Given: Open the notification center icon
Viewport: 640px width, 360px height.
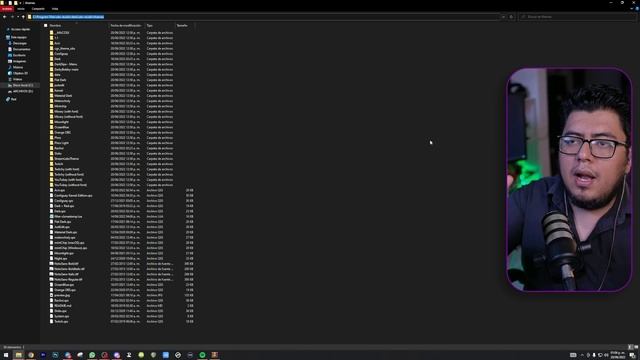Looking at the screenshot, I should pos(632,355).
